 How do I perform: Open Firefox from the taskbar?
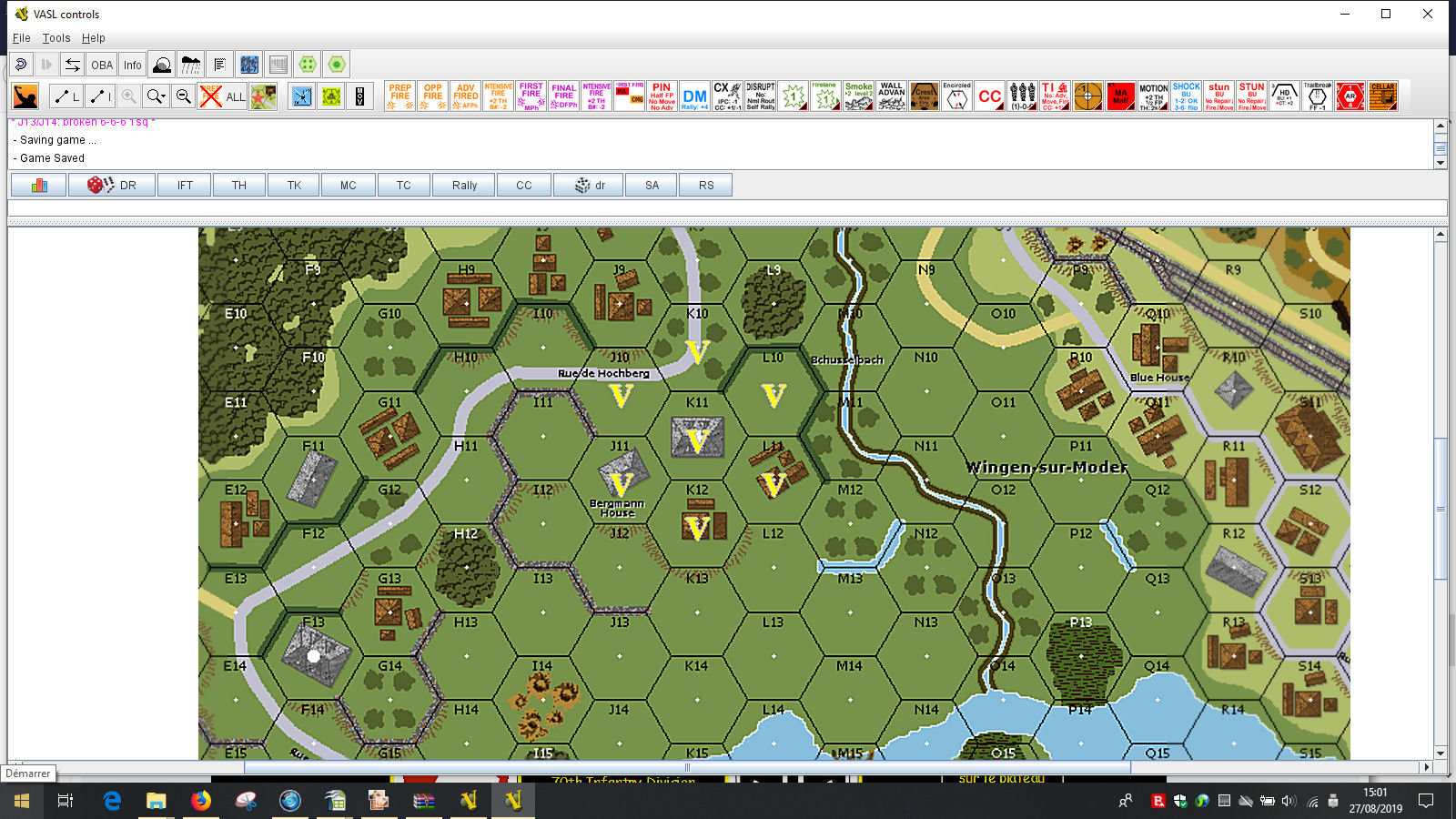[x=200, y=801]
